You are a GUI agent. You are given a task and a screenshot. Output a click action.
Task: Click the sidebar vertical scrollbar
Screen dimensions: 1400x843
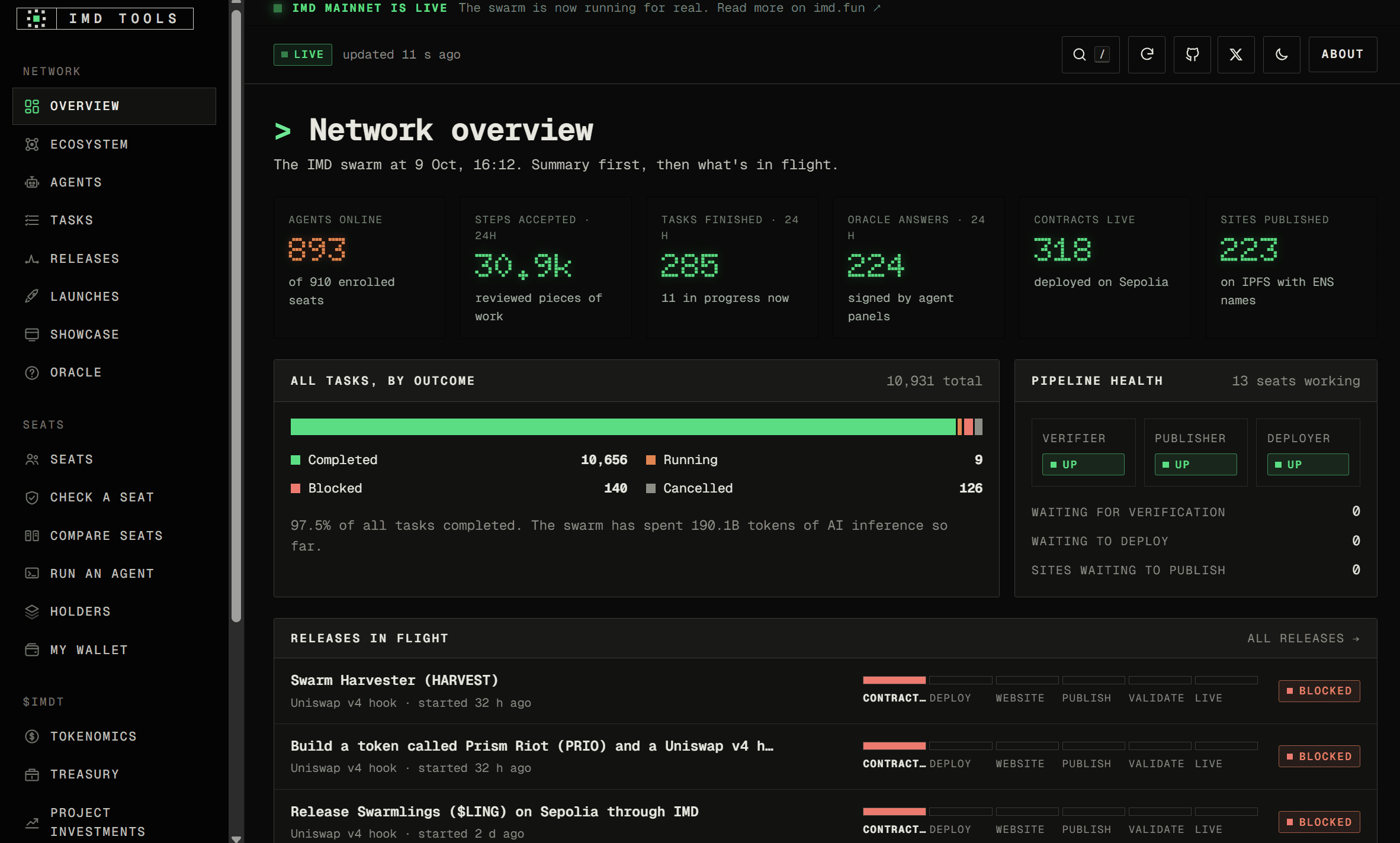[236, 317]
